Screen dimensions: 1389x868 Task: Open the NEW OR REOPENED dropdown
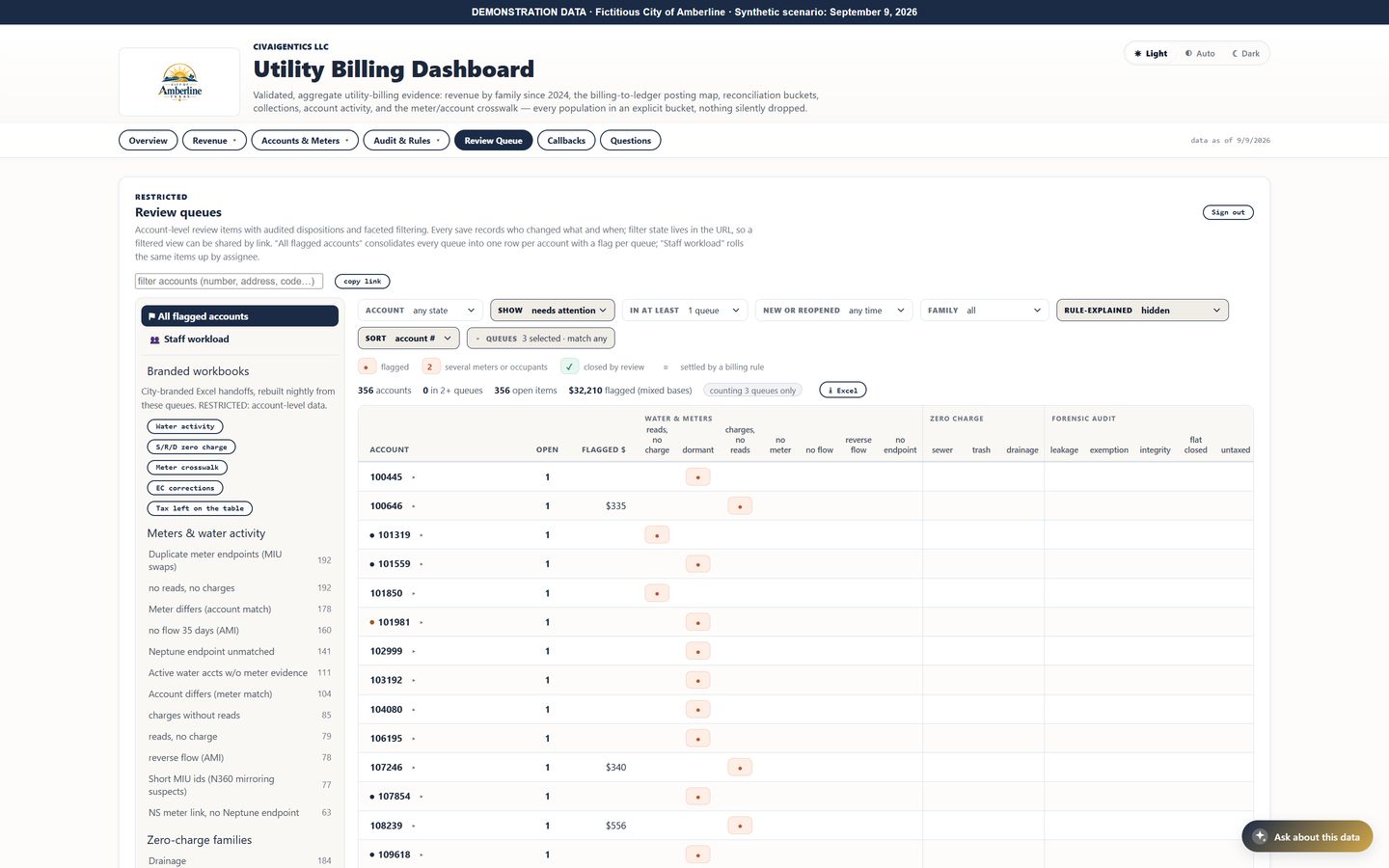point(834,311)
